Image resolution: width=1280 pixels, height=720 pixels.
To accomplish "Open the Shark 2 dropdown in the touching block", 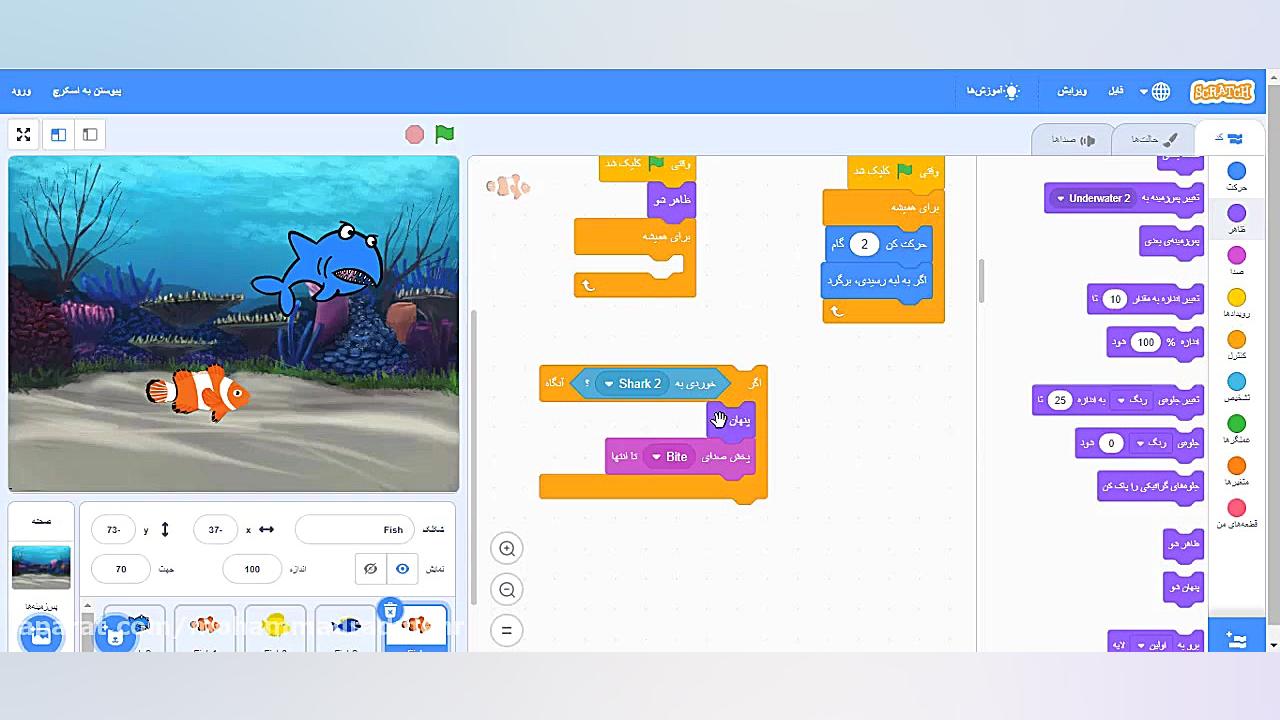I will [633, 384].
